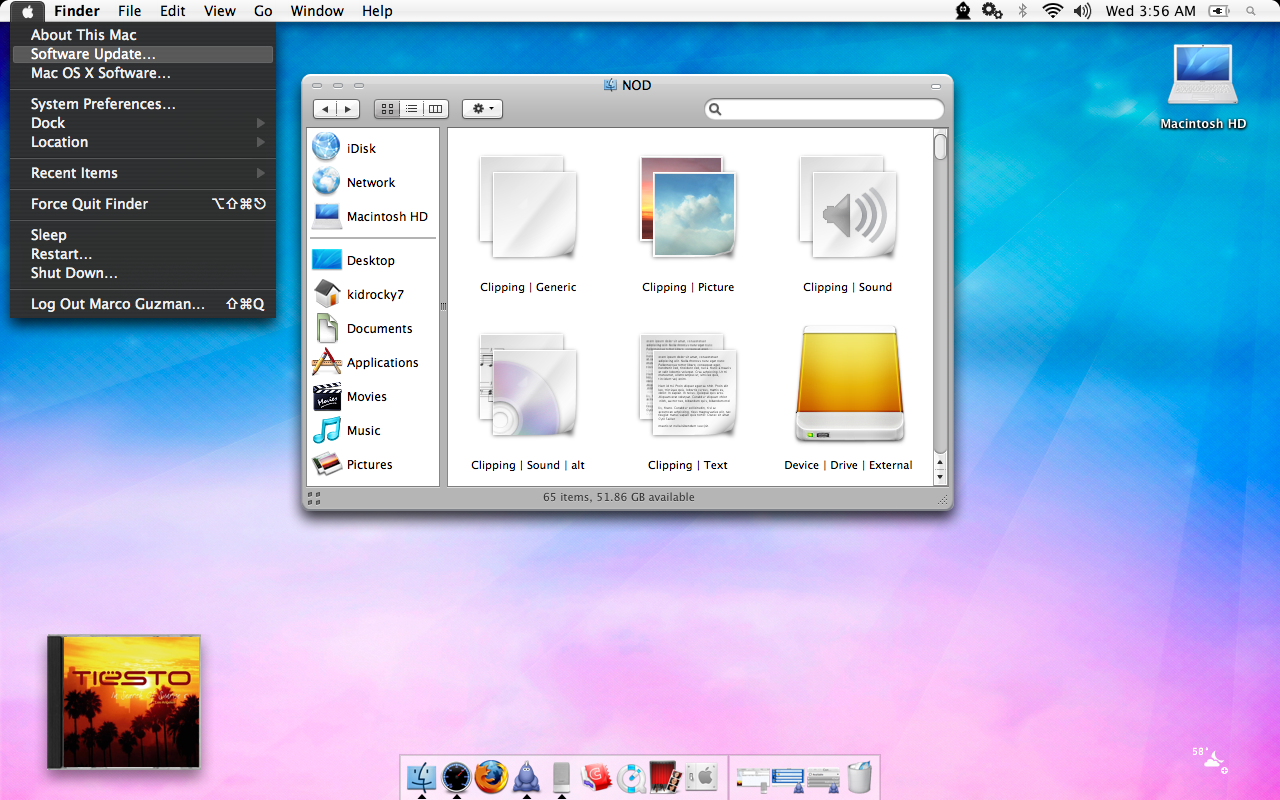
Task: Click the battery power icon in menu bar
Action: point(1219,11)
